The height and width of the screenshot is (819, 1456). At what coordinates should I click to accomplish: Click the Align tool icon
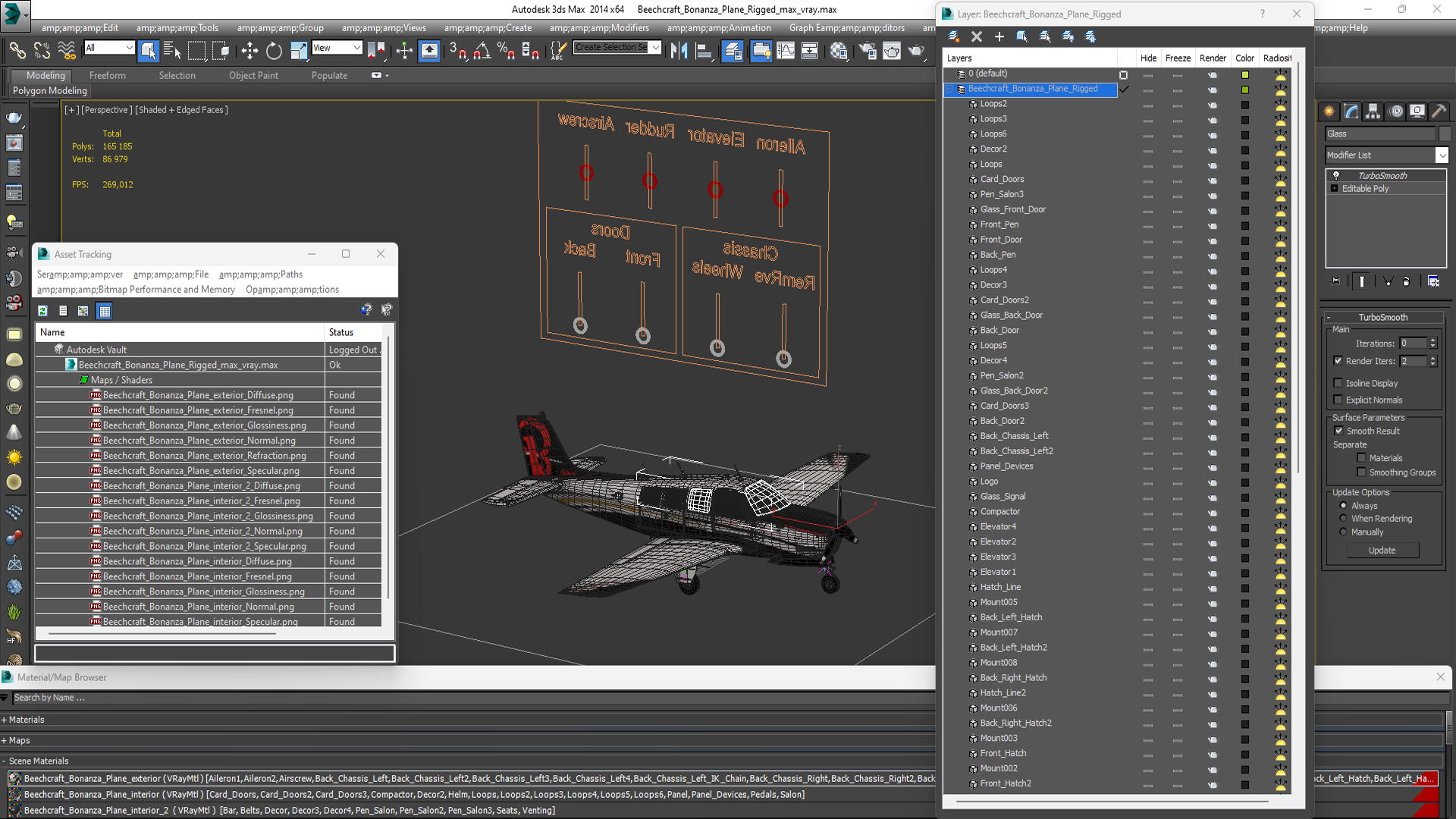704,50
